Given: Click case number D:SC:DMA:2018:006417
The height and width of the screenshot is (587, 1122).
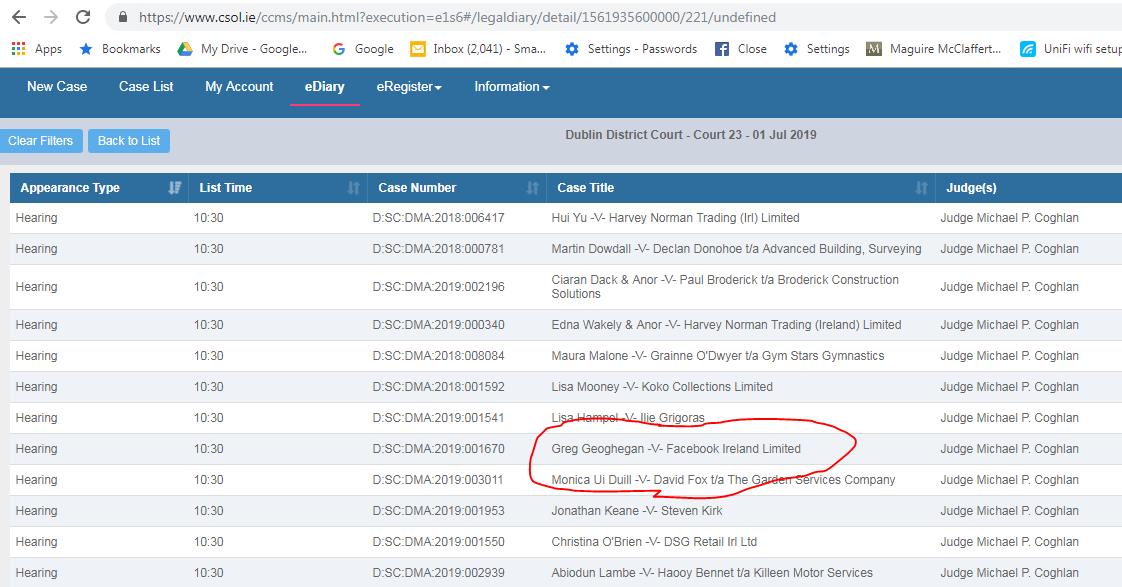Looking at the screenshot, I should pos(439,218).
